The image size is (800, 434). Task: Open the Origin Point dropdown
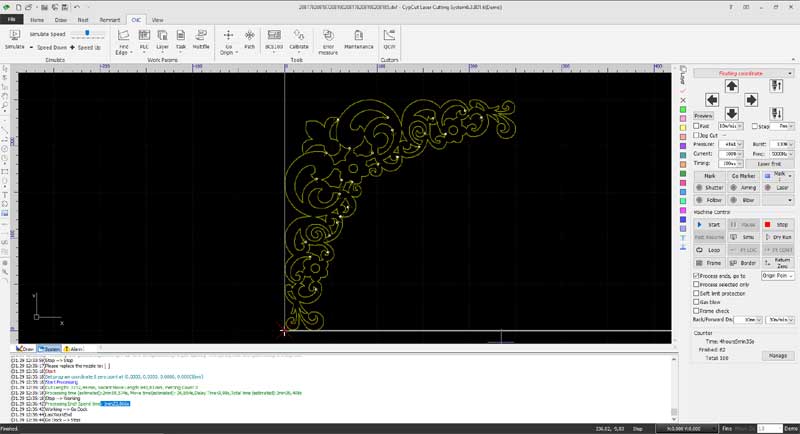coord(775,274)
